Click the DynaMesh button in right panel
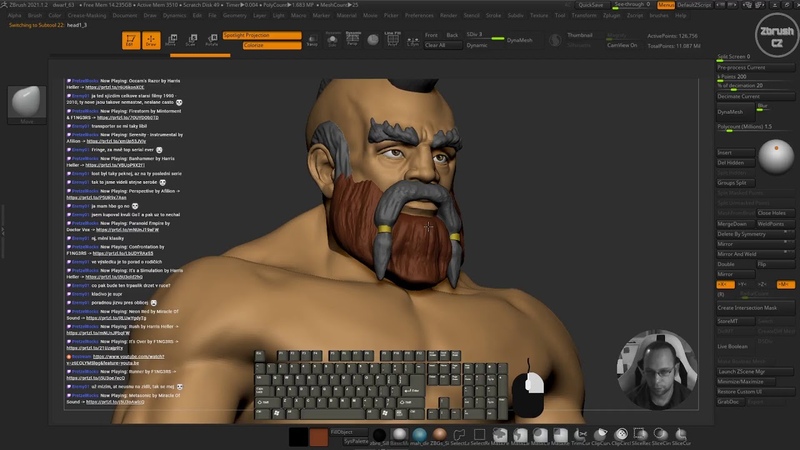Image resolution: width=800 pixels, height=450 pixels. click(735, 112)
